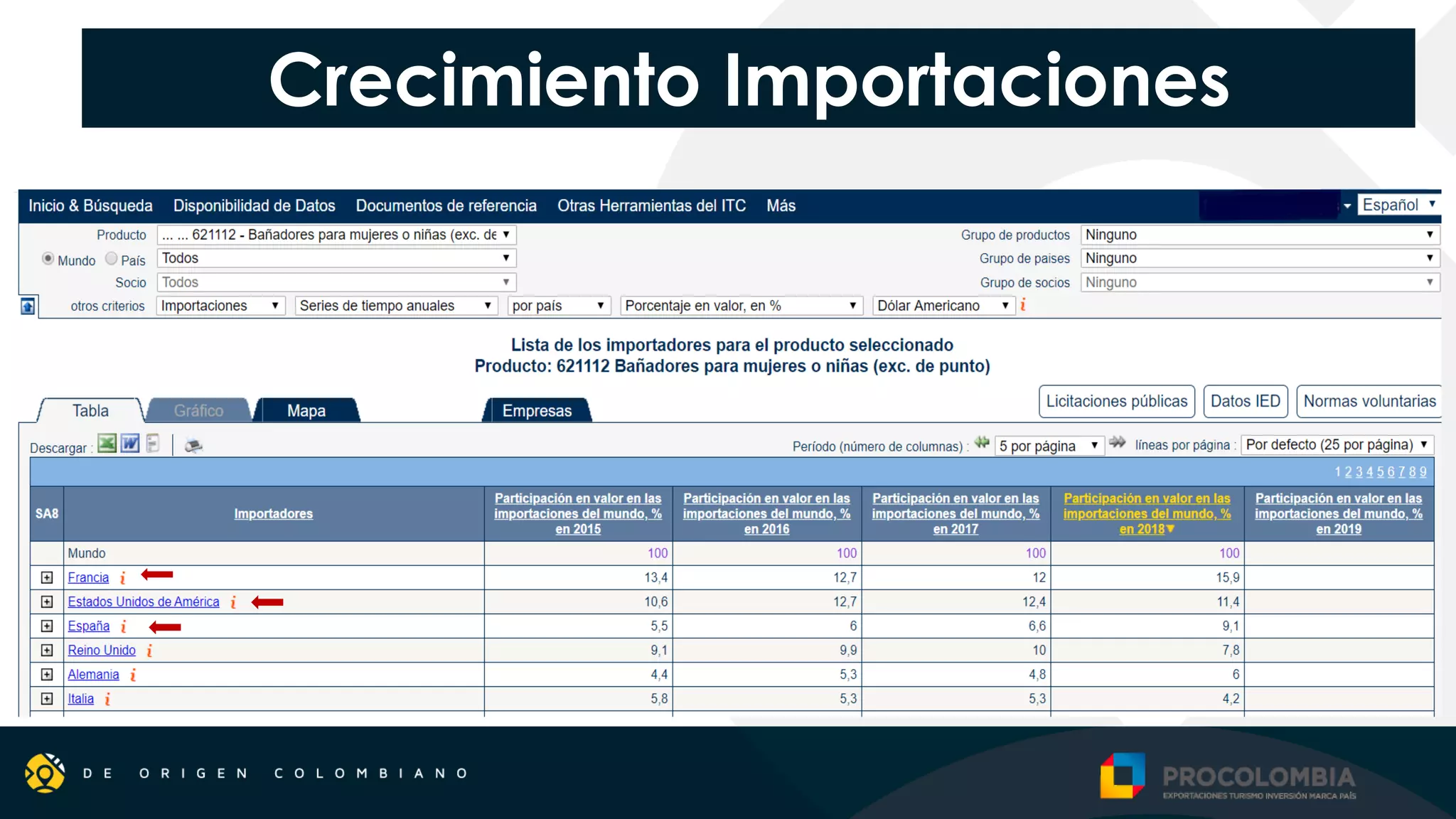Open 5 por página period dropdown
1456x819 pixels.
[1049, 446]
